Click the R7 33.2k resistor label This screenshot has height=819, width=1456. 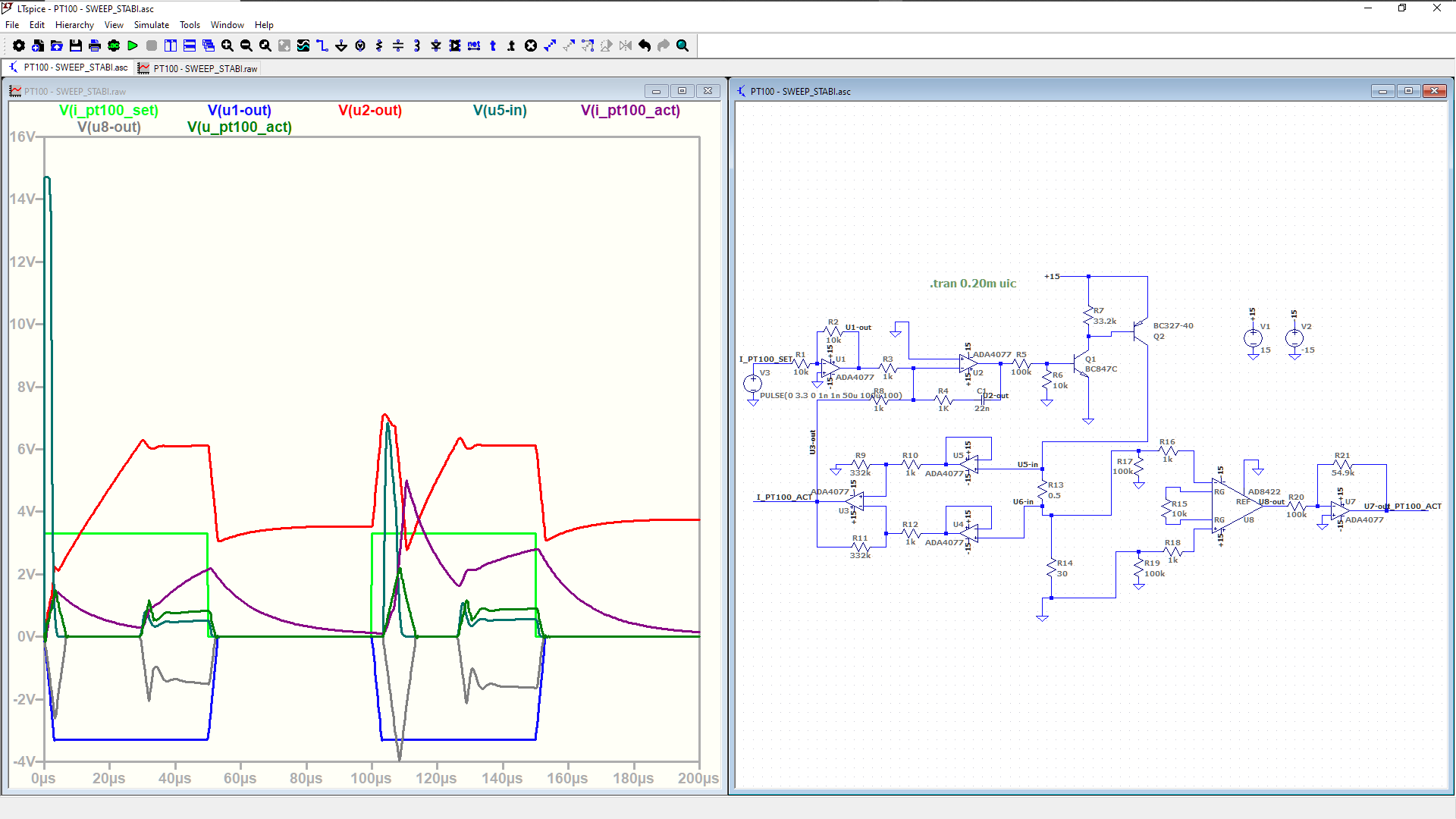(x=1104, y=316)
